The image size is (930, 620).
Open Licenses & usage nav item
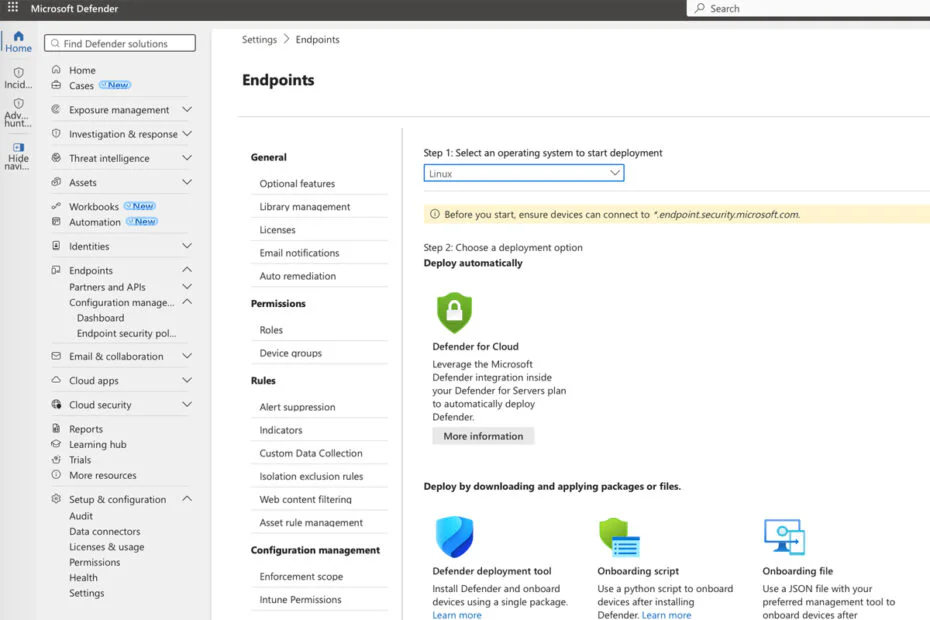click(x=106, y=547)
